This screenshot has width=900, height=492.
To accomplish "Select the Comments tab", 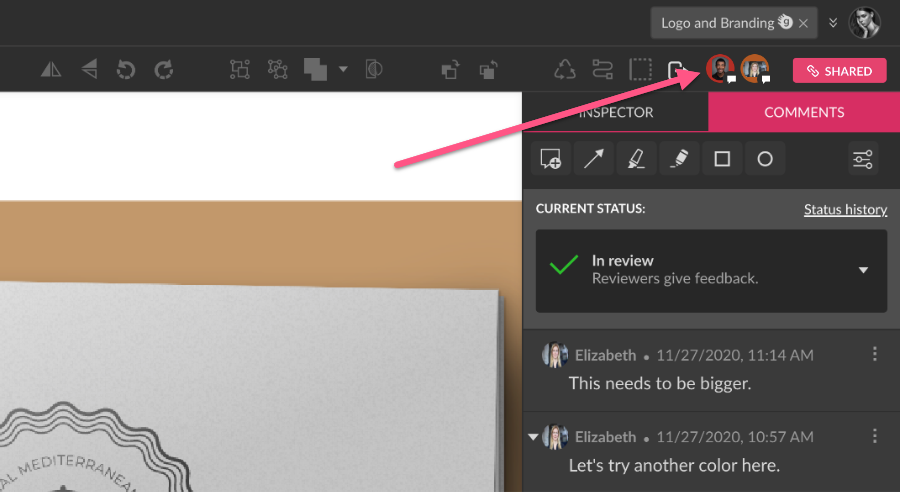I will tap(804, 112).
